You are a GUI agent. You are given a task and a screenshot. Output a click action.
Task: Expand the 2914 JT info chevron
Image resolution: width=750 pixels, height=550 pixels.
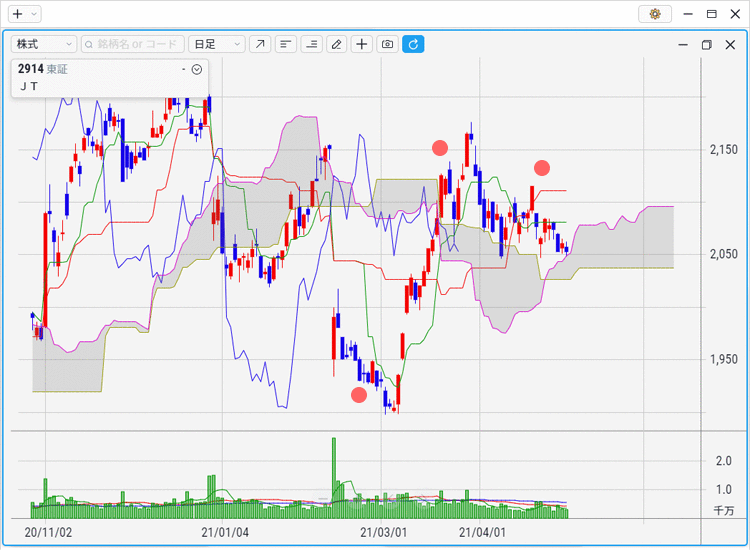click(x=197, y=70)
